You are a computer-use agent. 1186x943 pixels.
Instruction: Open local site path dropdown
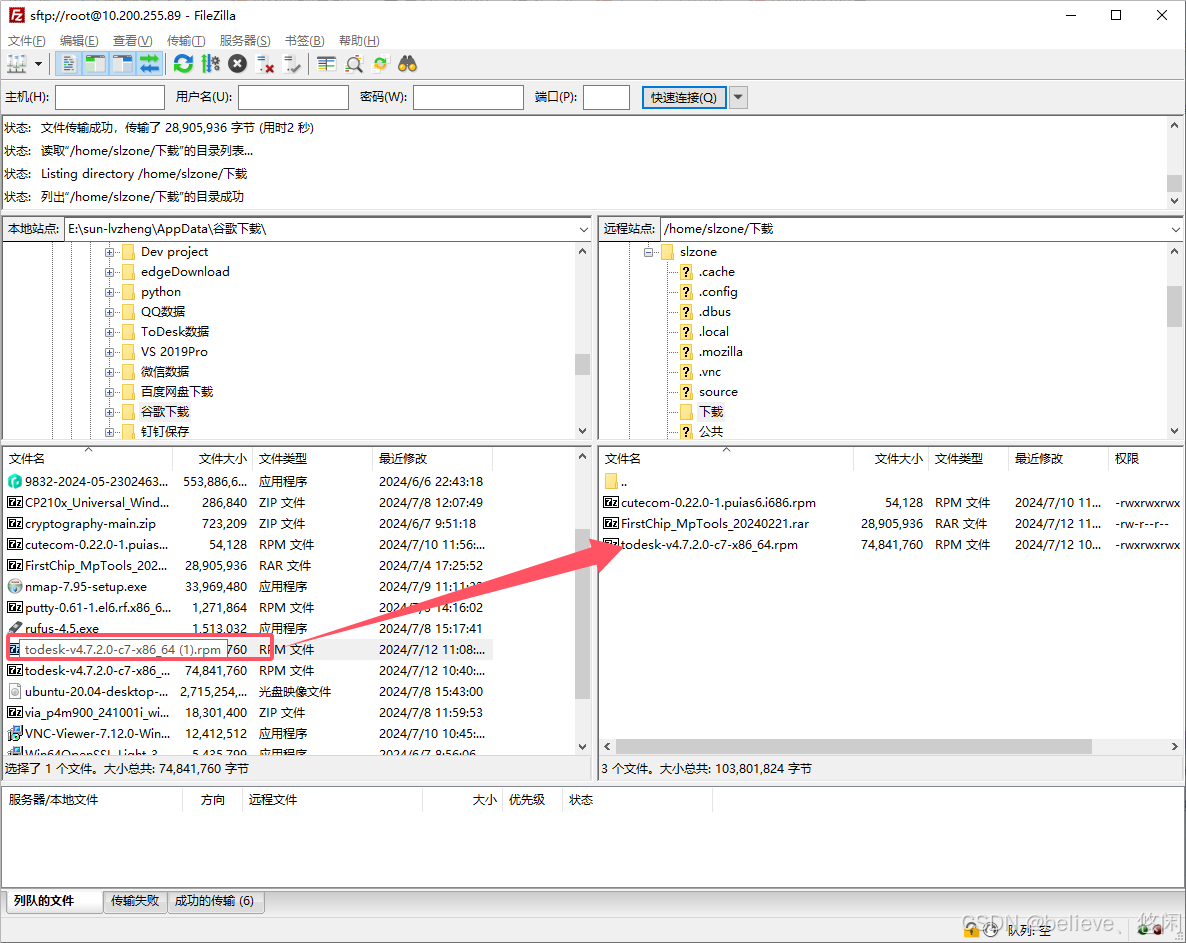click(x=583, y=229)
